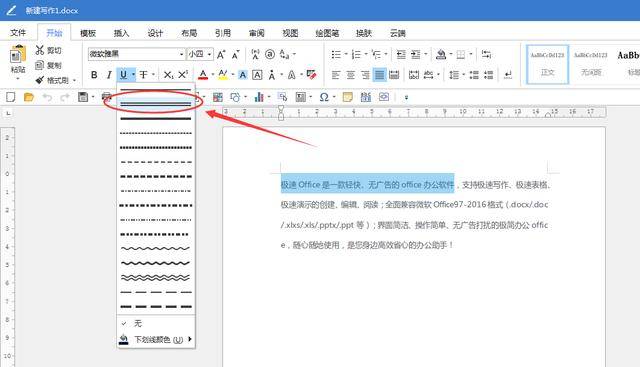Click the Paste clipboard icon
Image resolution: width=640 pixels, height=367 pixels.
(18, 54)
